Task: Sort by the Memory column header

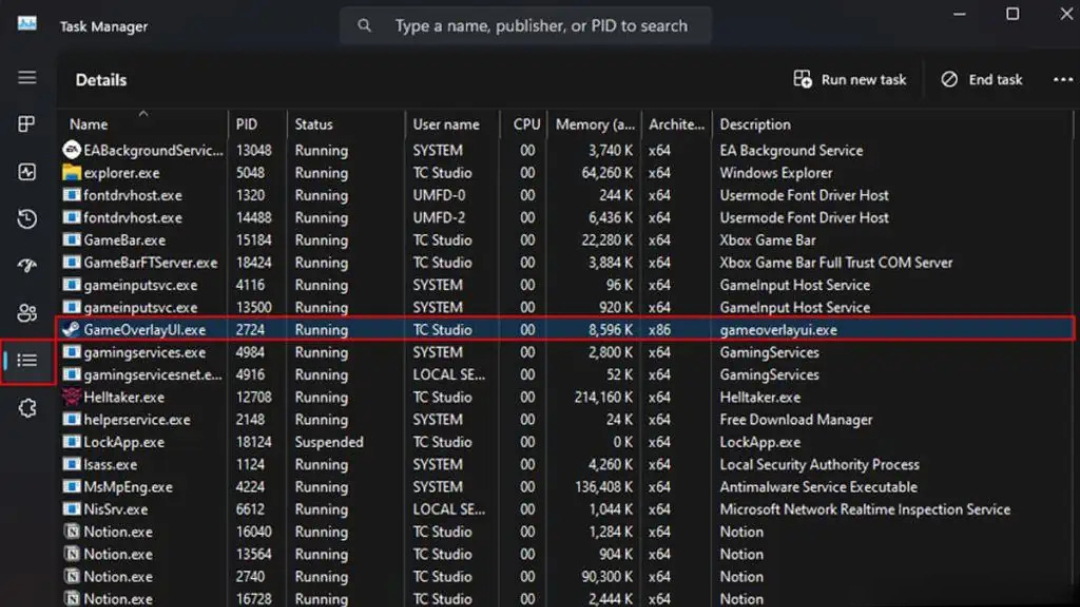Action: pos(594,125)
